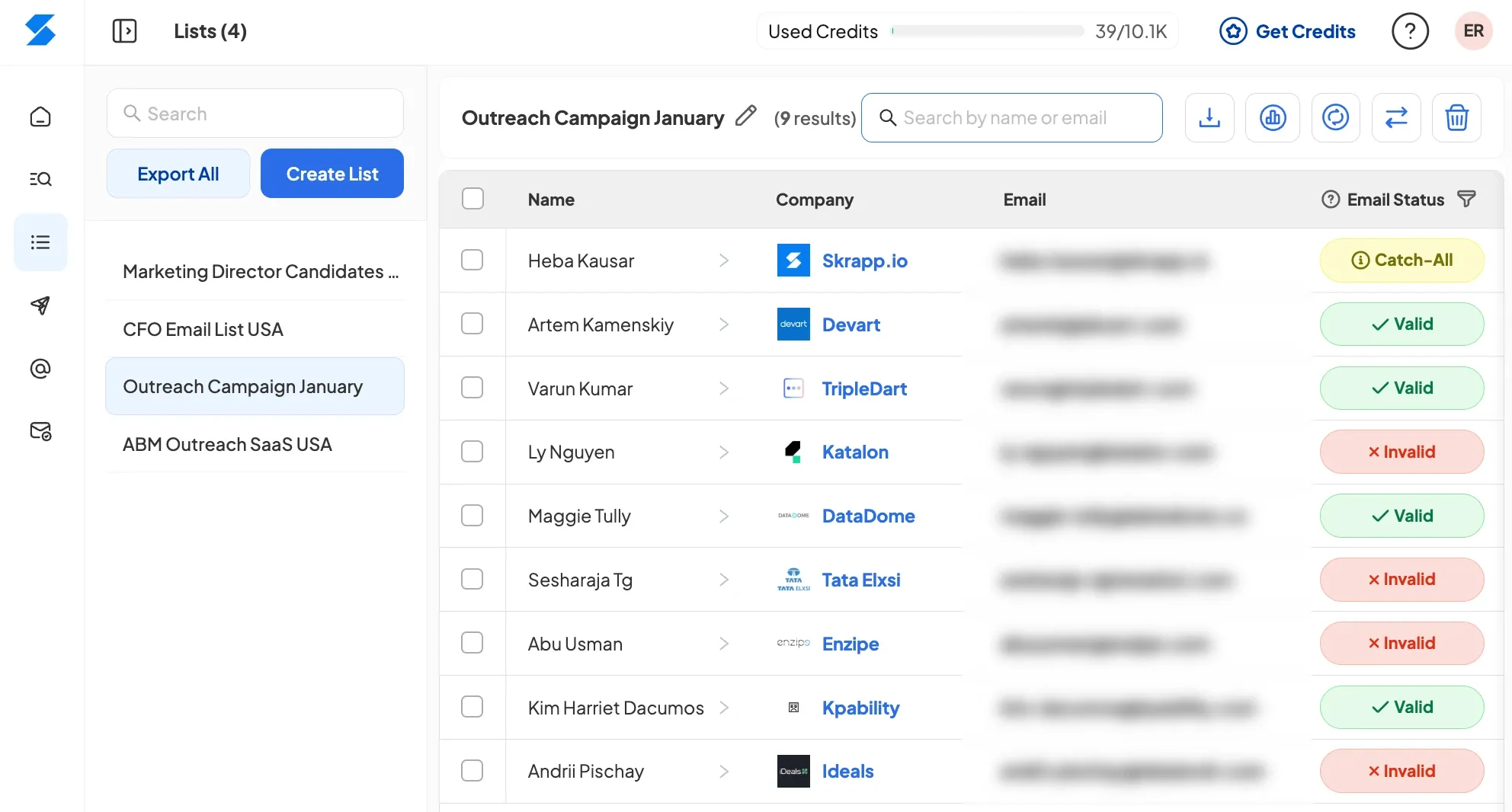Select the CFO Email List USA
1512x812 pixels.
click(202, 329)
